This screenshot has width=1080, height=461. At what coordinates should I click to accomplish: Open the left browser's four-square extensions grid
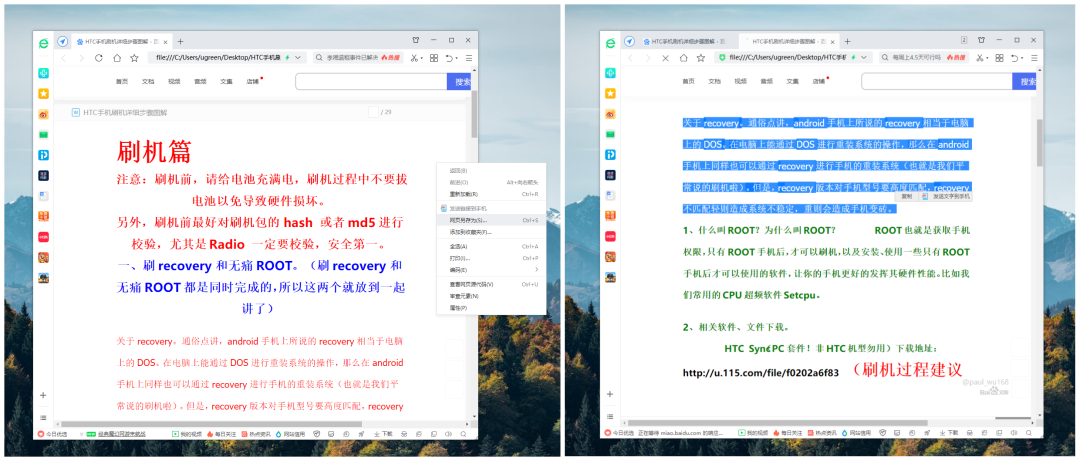tap(434, 58)
